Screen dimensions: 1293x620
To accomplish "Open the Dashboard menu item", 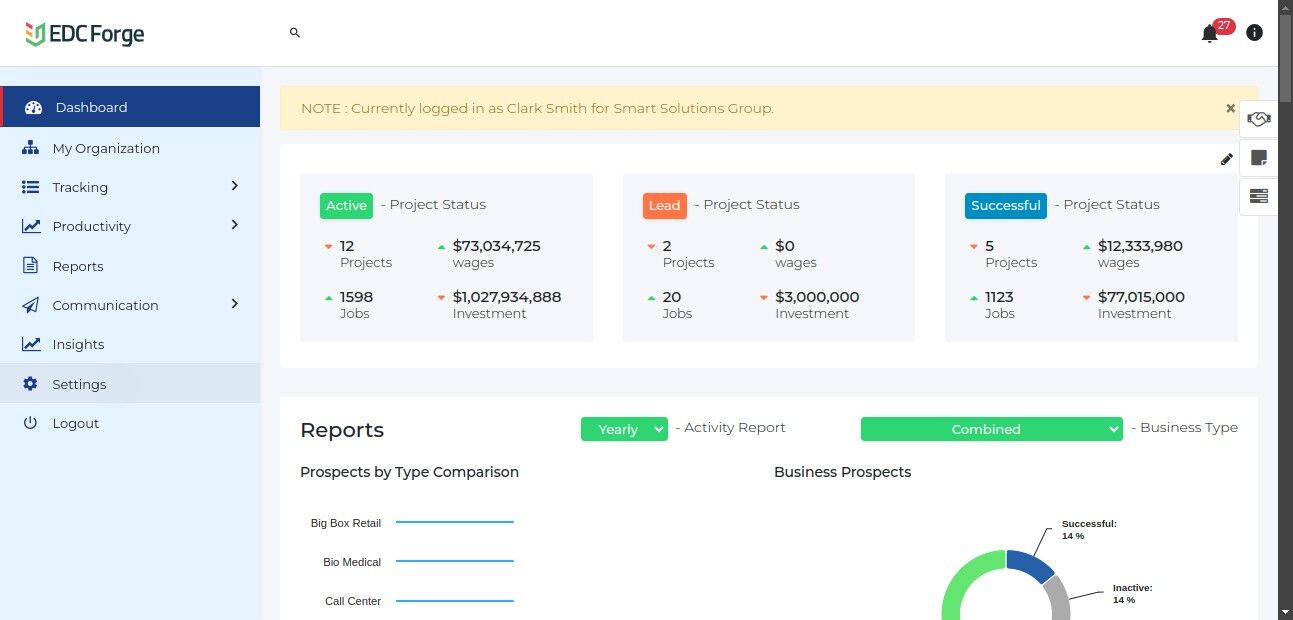I will (x=131, y=107).
